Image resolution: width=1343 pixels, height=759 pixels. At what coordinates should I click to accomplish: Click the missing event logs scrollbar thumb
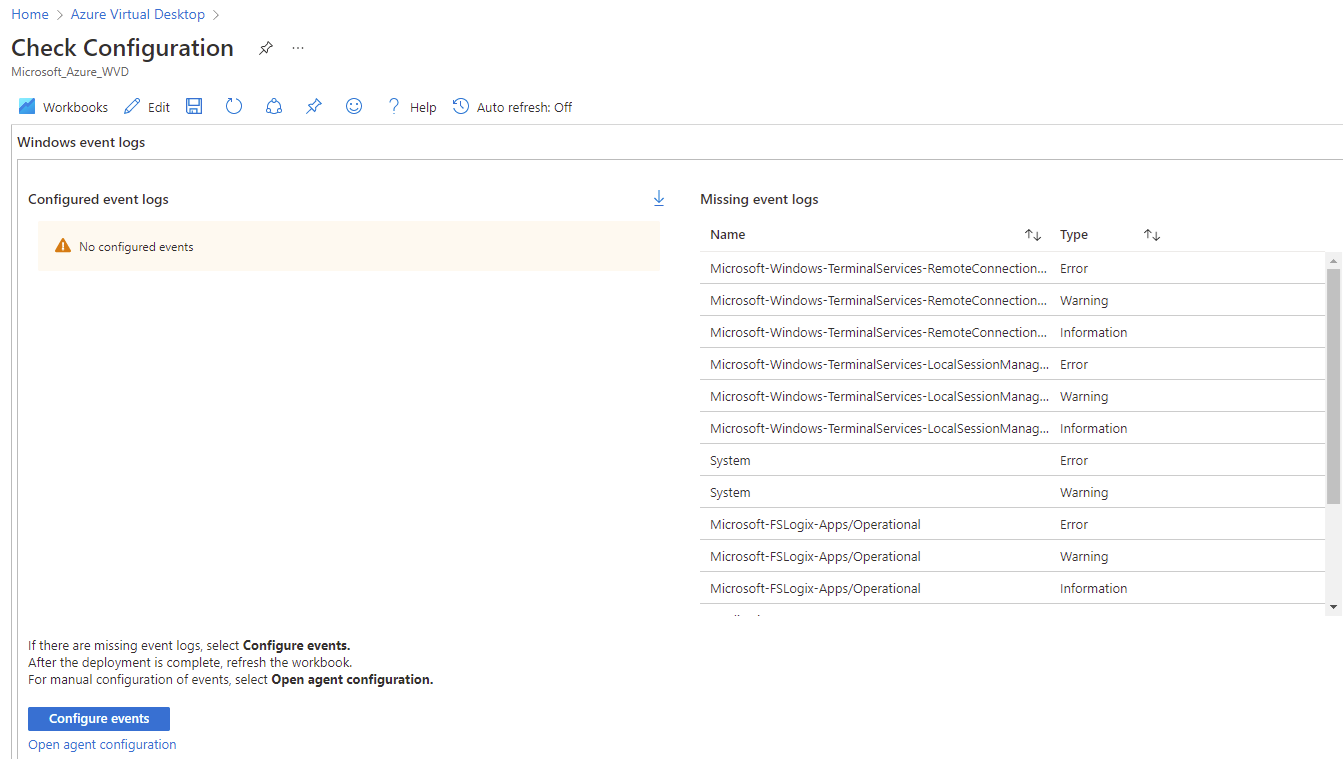1333,386
